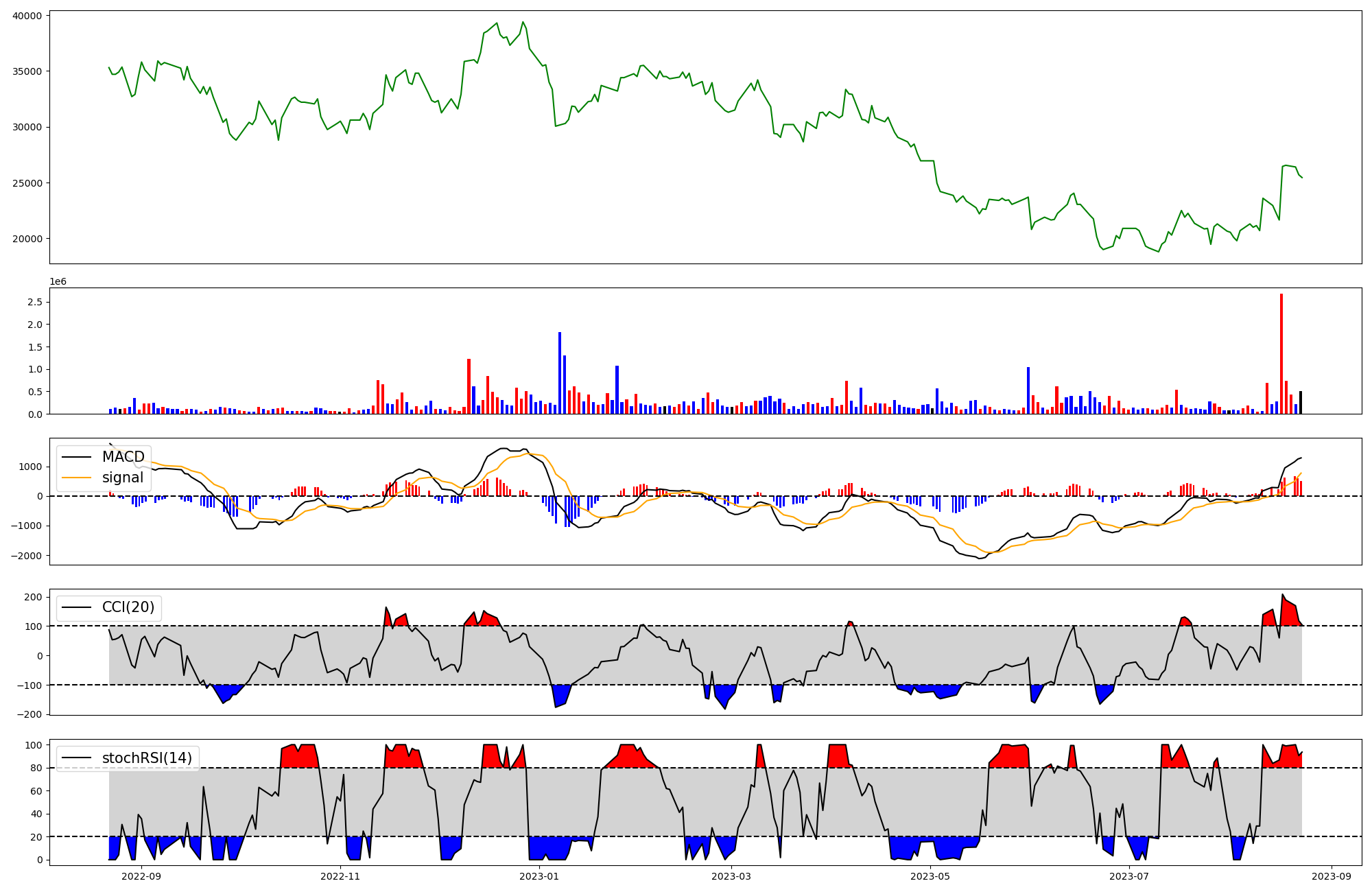Click the 2023-05 date axis label
This screenshot has height=892, width=1372.
click(930, 876)
